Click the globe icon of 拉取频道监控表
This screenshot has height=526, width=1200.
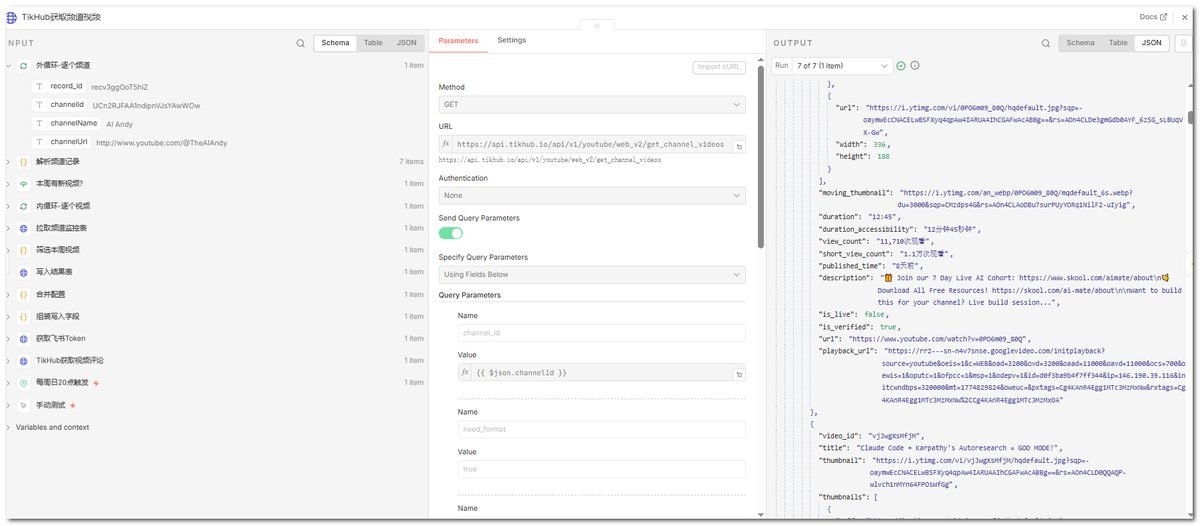click(24, 228)
